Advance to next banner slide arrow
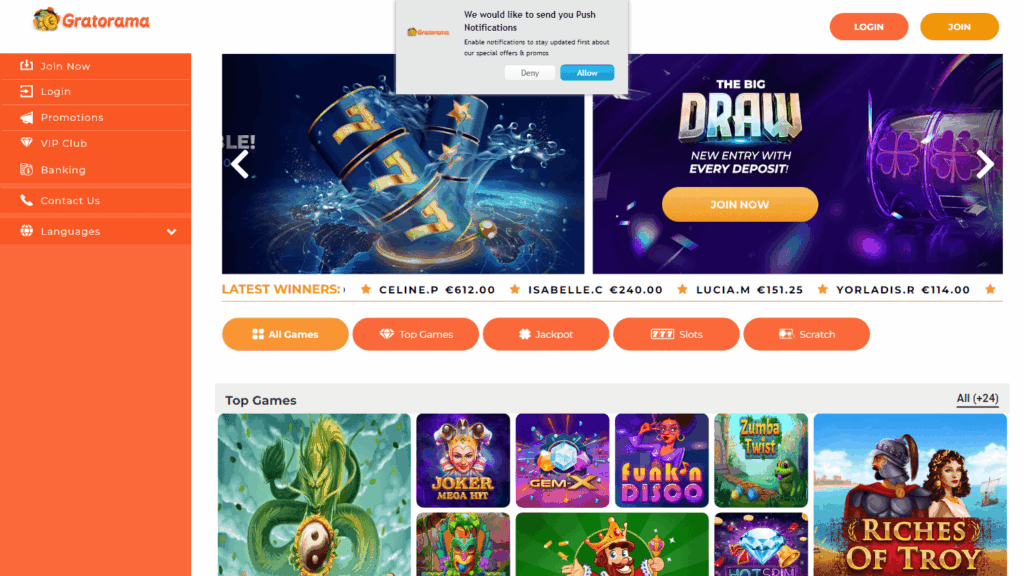 (984, 164)
